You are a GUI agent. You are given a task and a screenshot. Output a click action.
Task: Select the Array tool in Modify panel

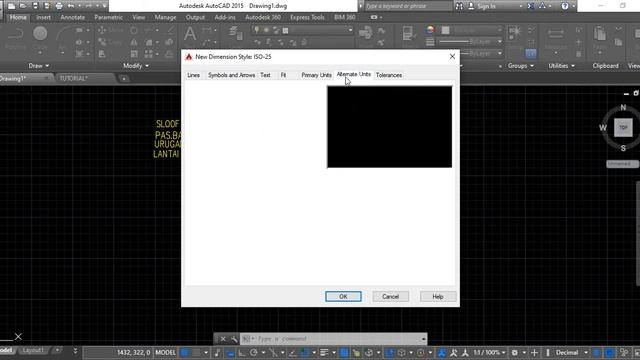point(149,54)
